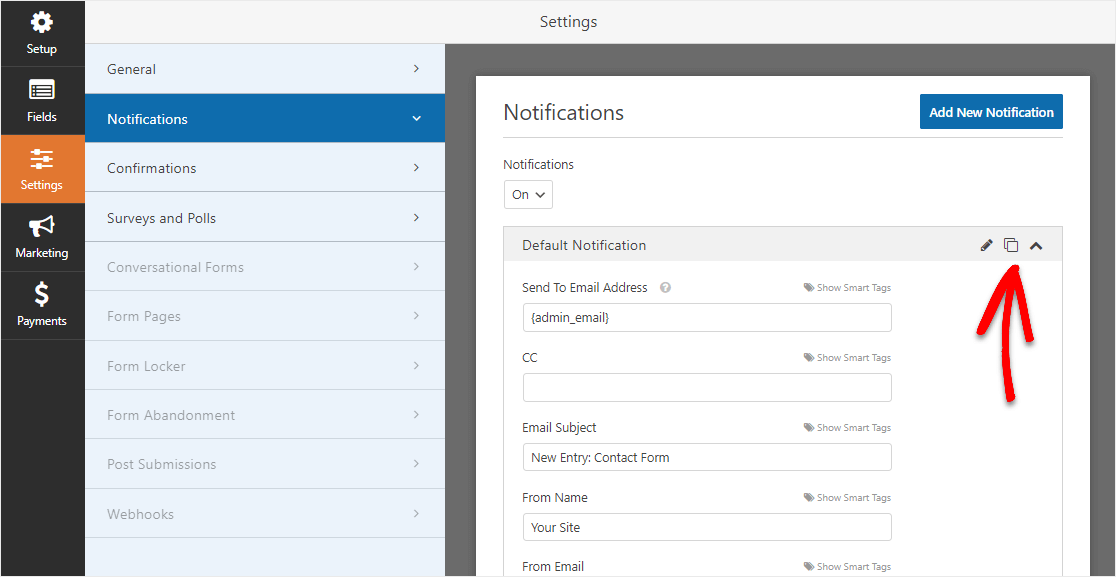Open Post Submissions section
Image resolution: width=1116 pixels, height=577 pixels.
click(265, 464)
